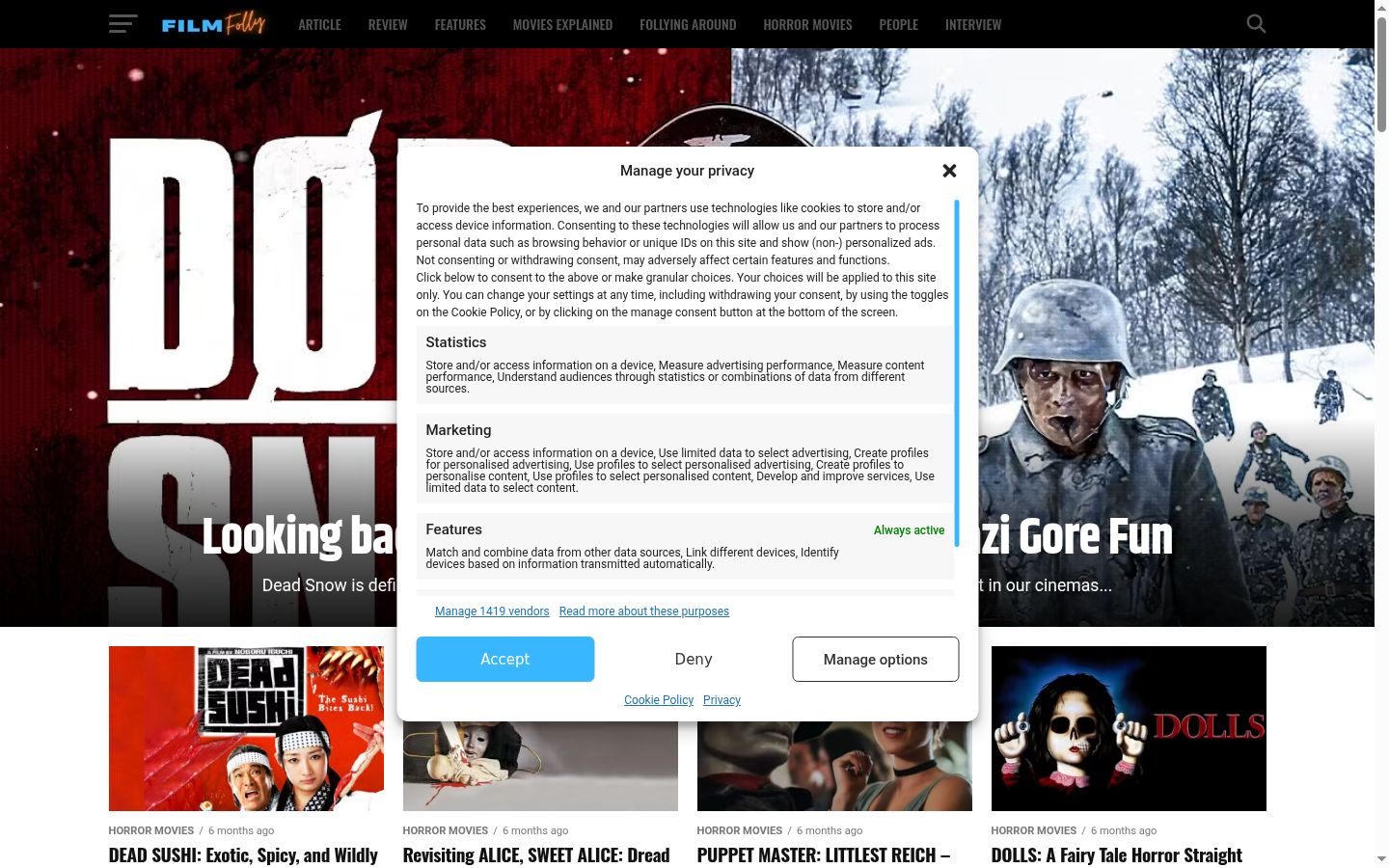The image size is (1389, 868).
Task: Open the Cookie Policy link
Action: (x=659, y=700)
